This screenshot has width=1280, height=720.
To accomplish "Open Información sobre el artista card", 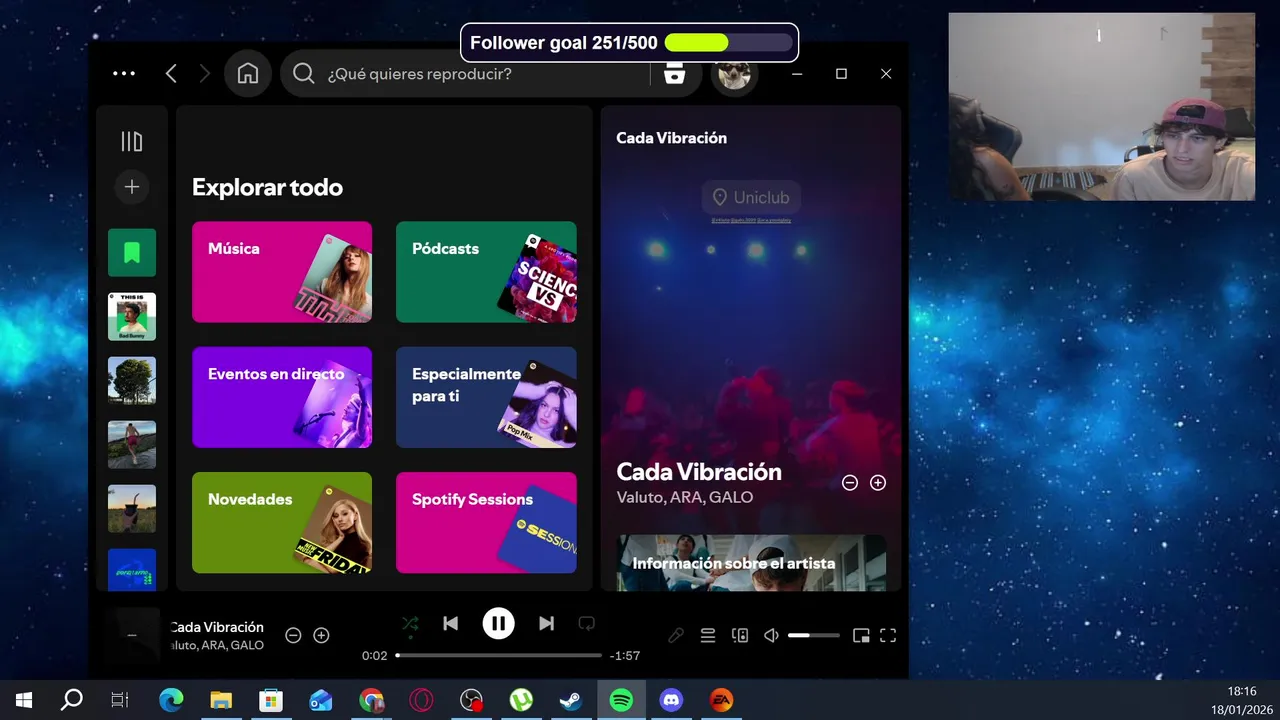I will [751, 562].
